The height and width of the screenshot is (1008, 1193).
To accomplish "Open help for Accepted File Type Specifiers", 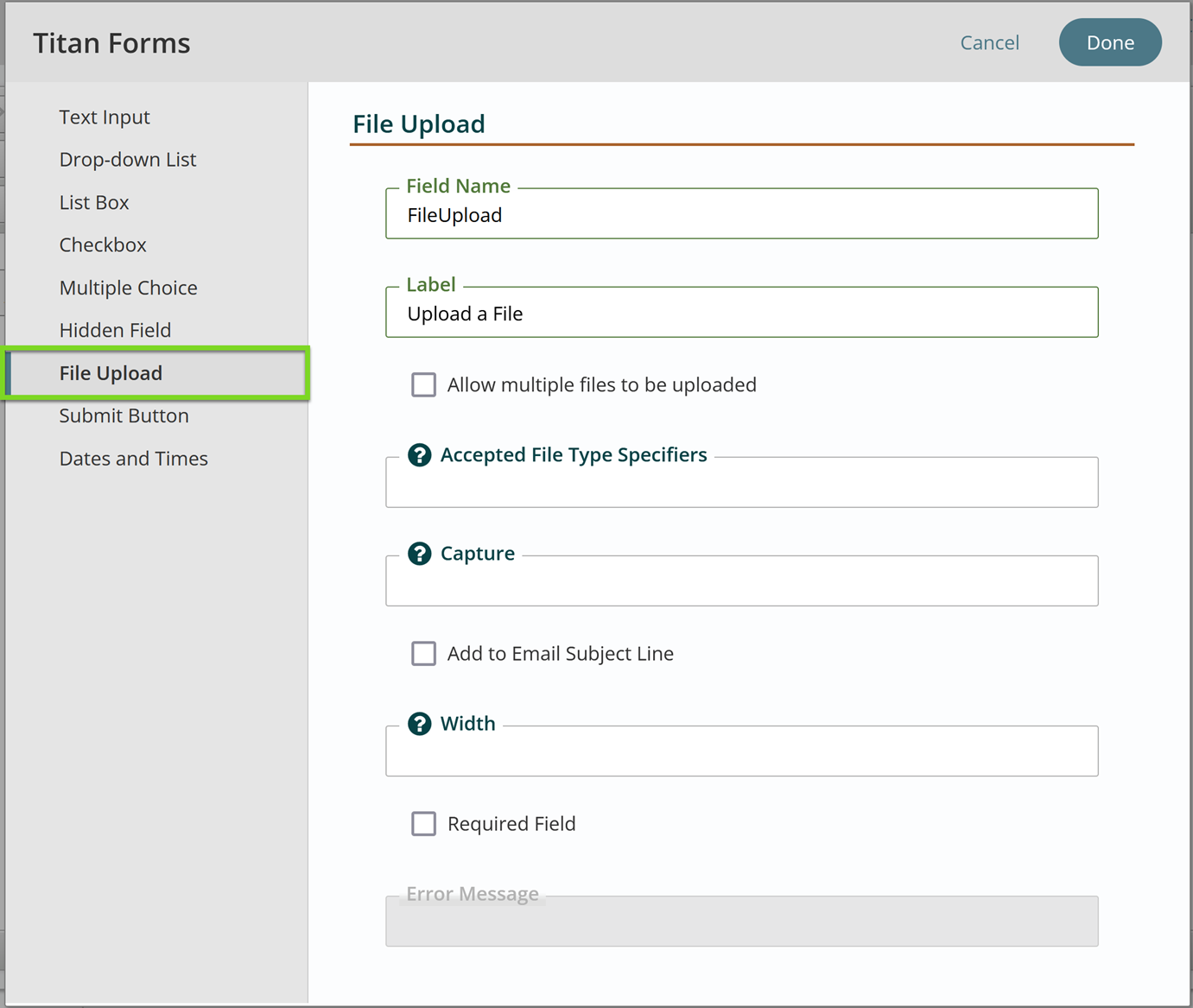I will tap(419, 455).
